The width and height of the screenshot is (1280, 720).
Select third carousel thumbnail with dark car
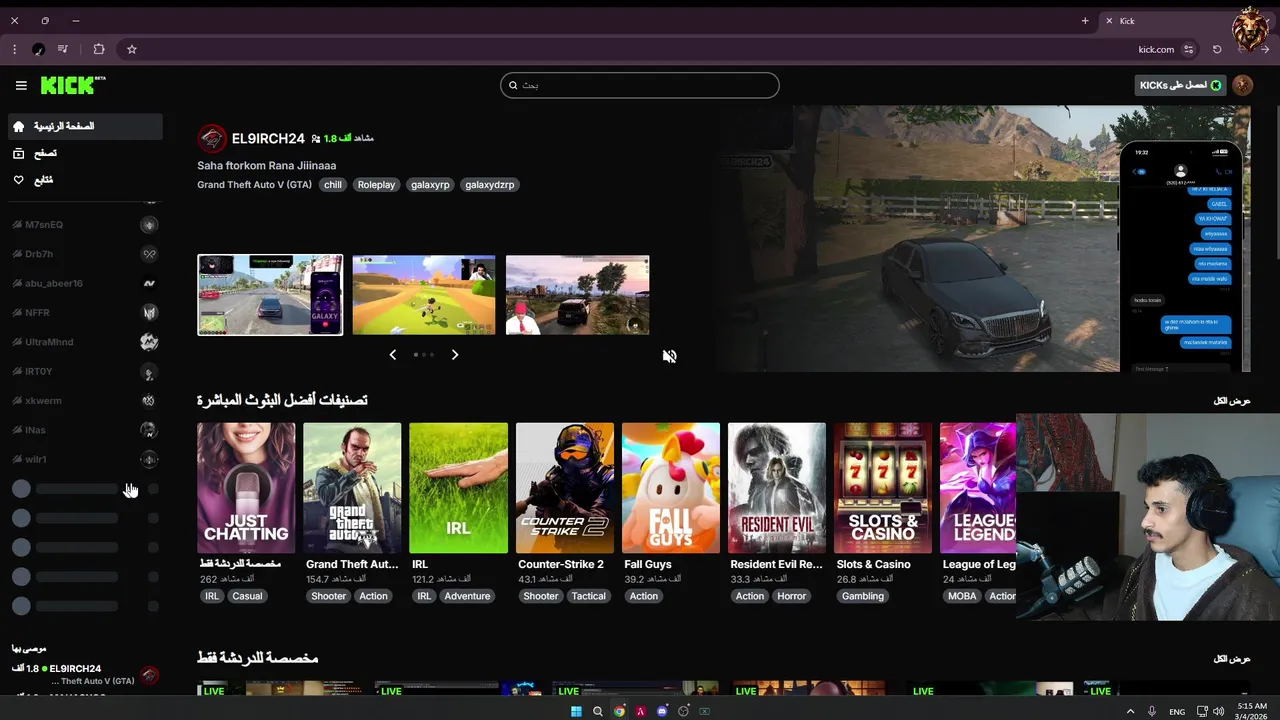[578, 295]
